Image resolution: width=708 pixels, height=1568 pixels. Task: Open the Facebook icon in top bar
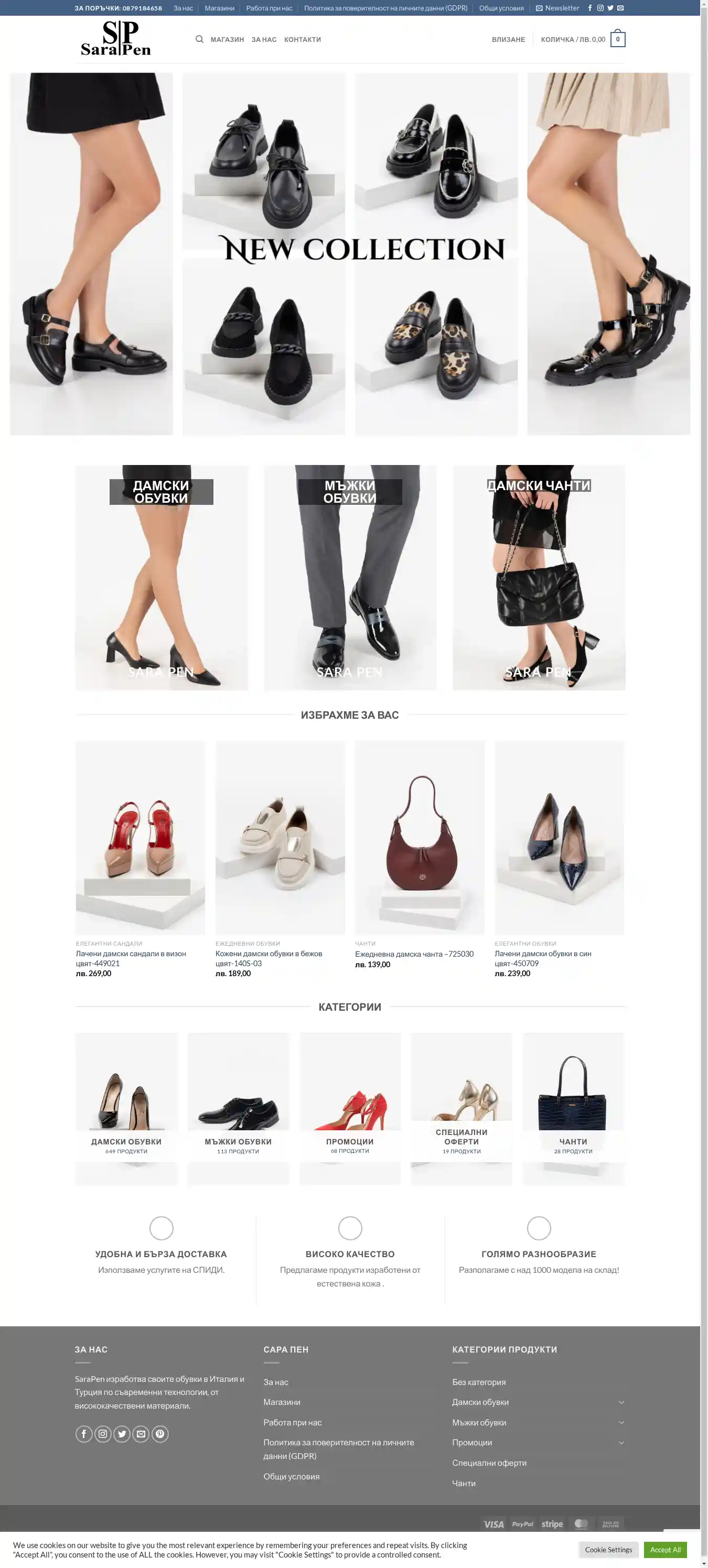(589, 8)
